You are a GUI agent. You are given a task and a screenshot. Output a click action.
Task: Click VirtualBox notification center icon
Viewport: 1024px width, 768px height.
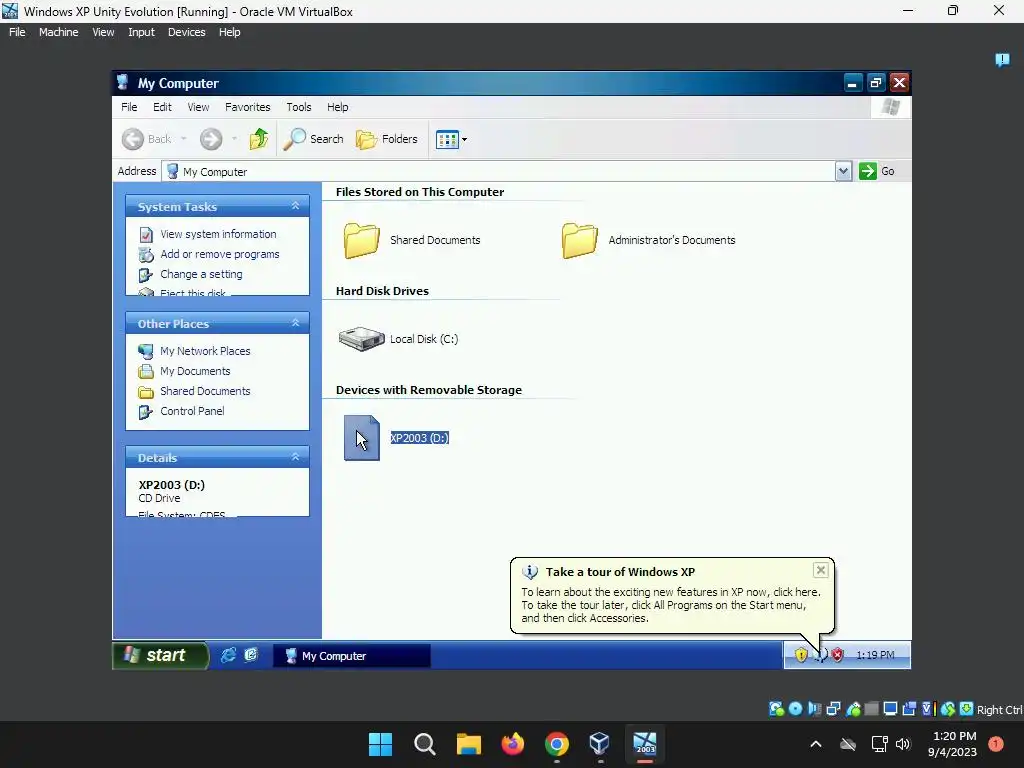click(x=1002, y=60)
